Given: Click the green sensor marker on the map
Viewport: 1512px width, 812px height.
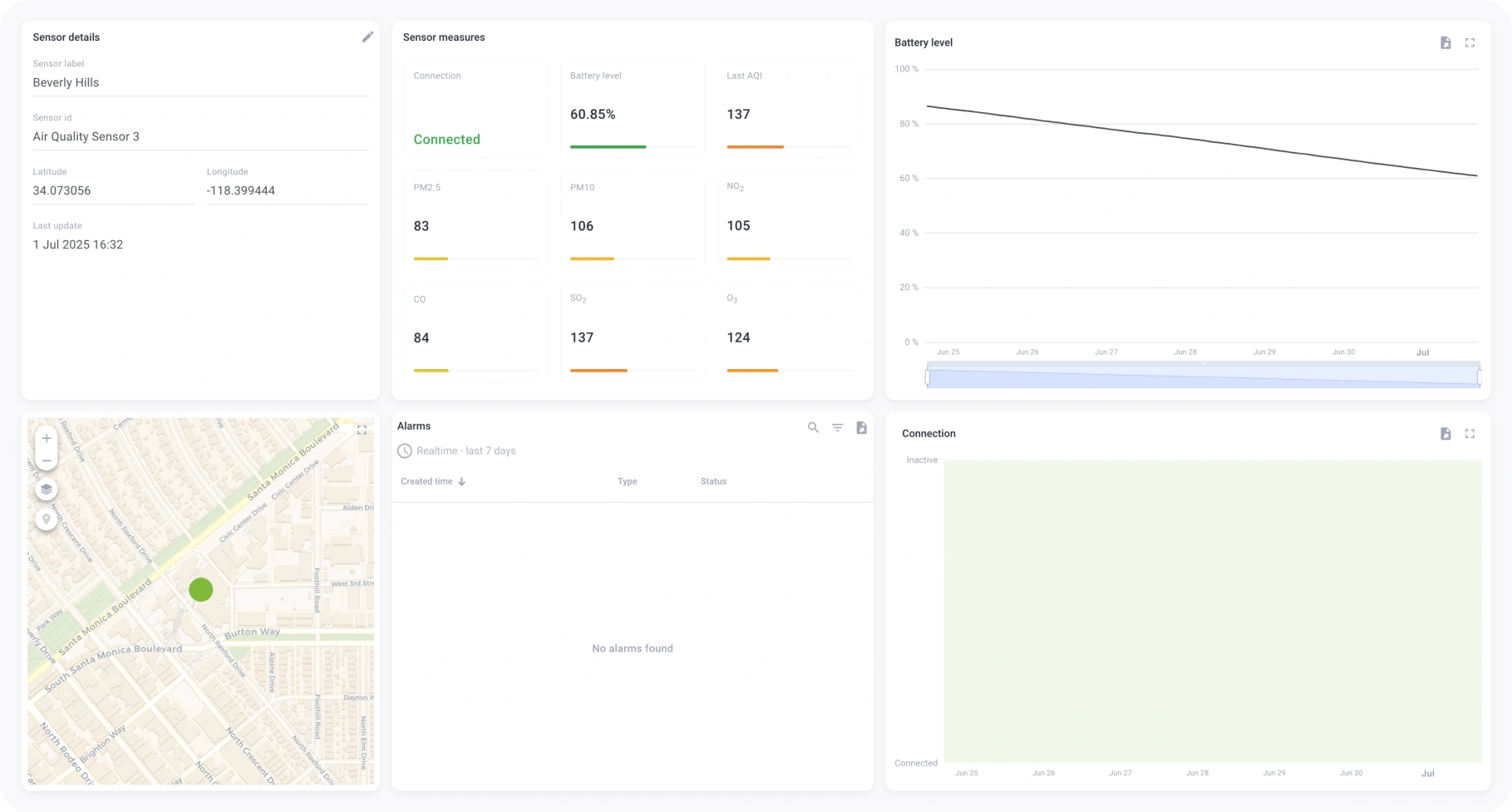Looking at the screenshot, I should point(200,589).
